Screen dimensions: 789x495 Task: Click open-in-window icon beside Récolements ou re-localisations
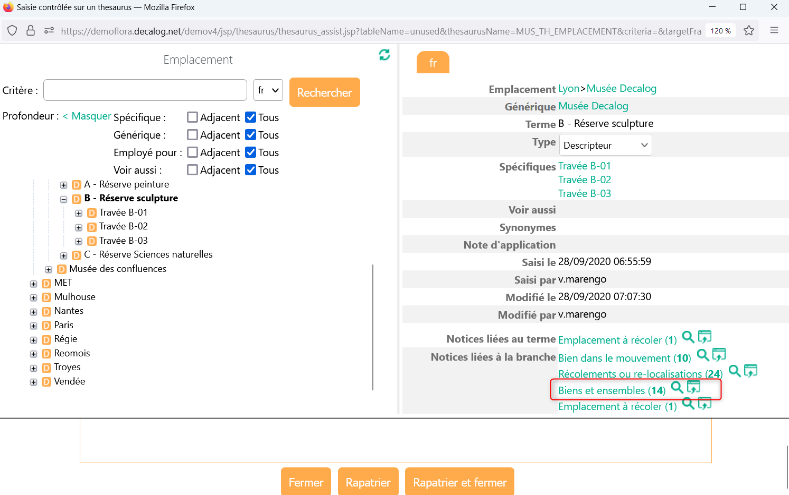pyautogui.click(x=751, y=371)
